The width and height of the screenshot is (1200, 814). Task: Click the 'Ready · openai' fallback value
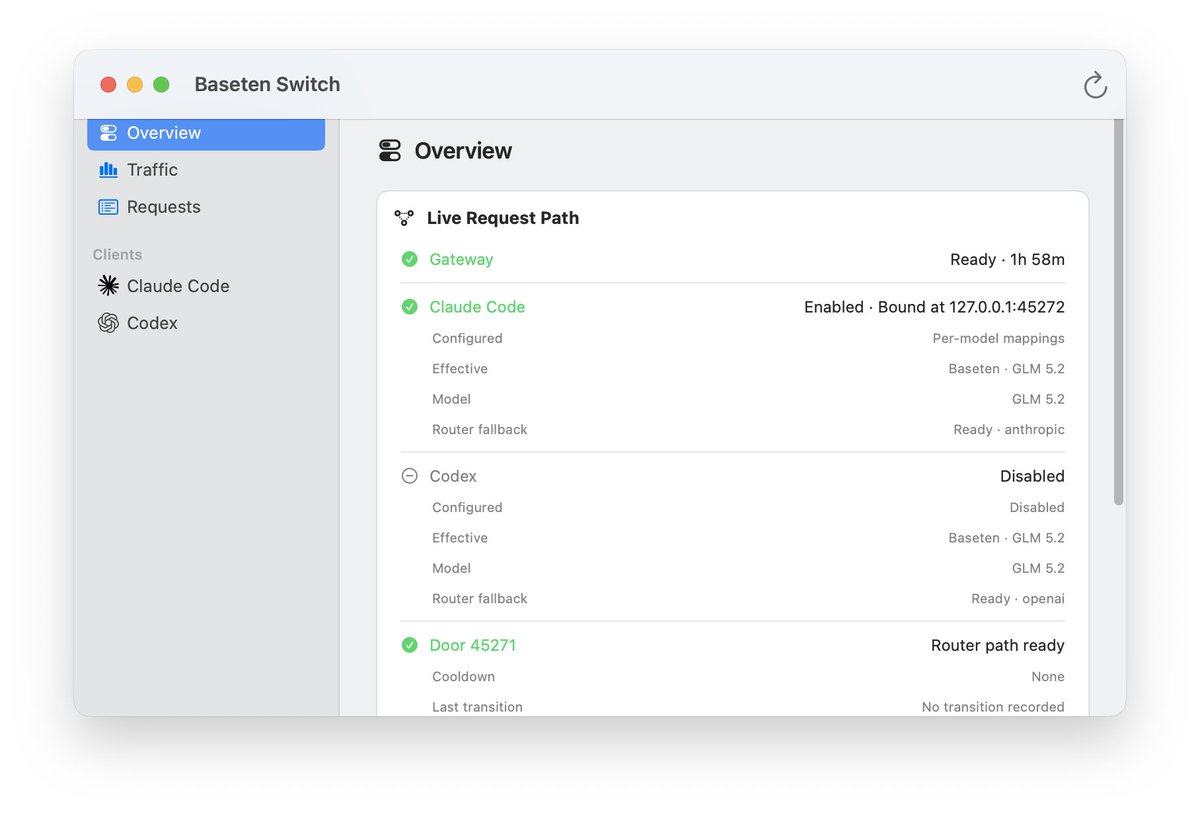click(1018, 598)
